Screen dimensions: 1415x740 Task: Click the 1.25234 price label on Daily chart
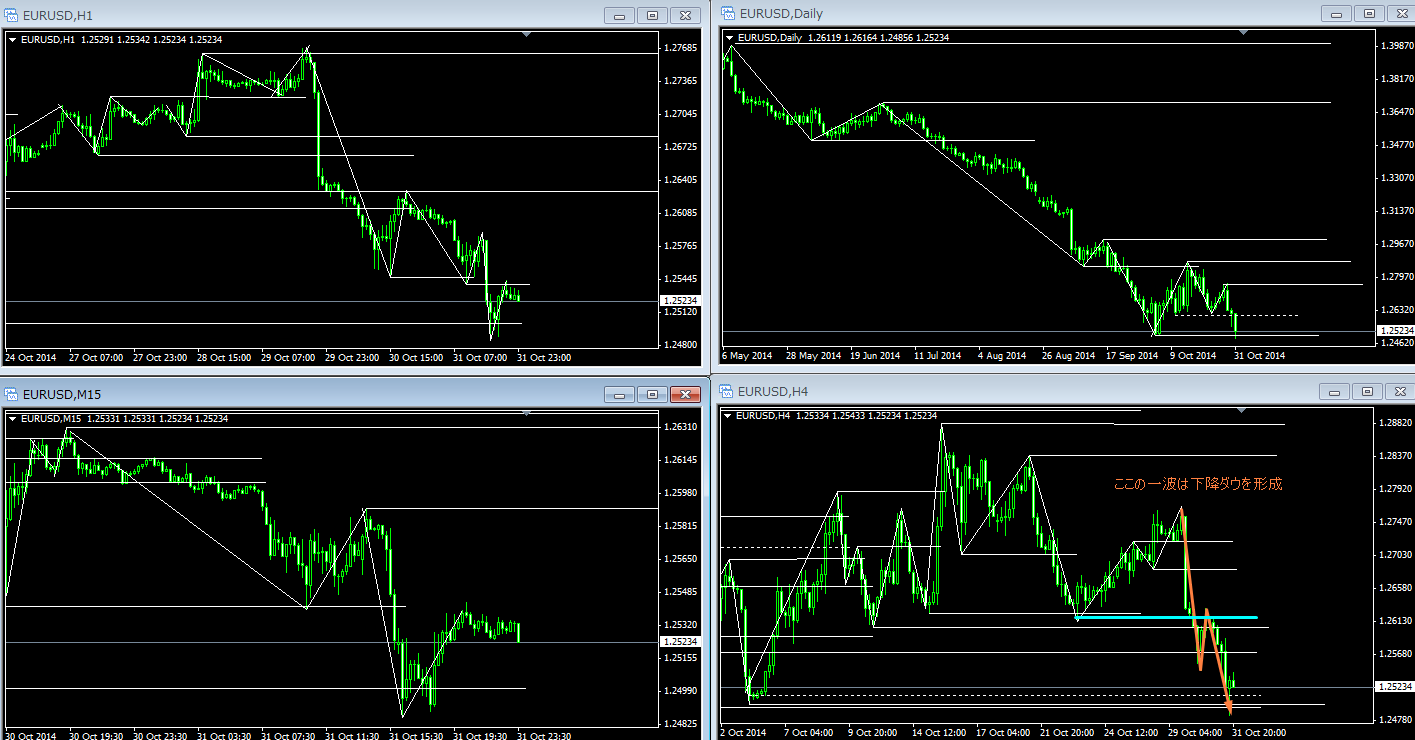click(x=1396, y=330)
